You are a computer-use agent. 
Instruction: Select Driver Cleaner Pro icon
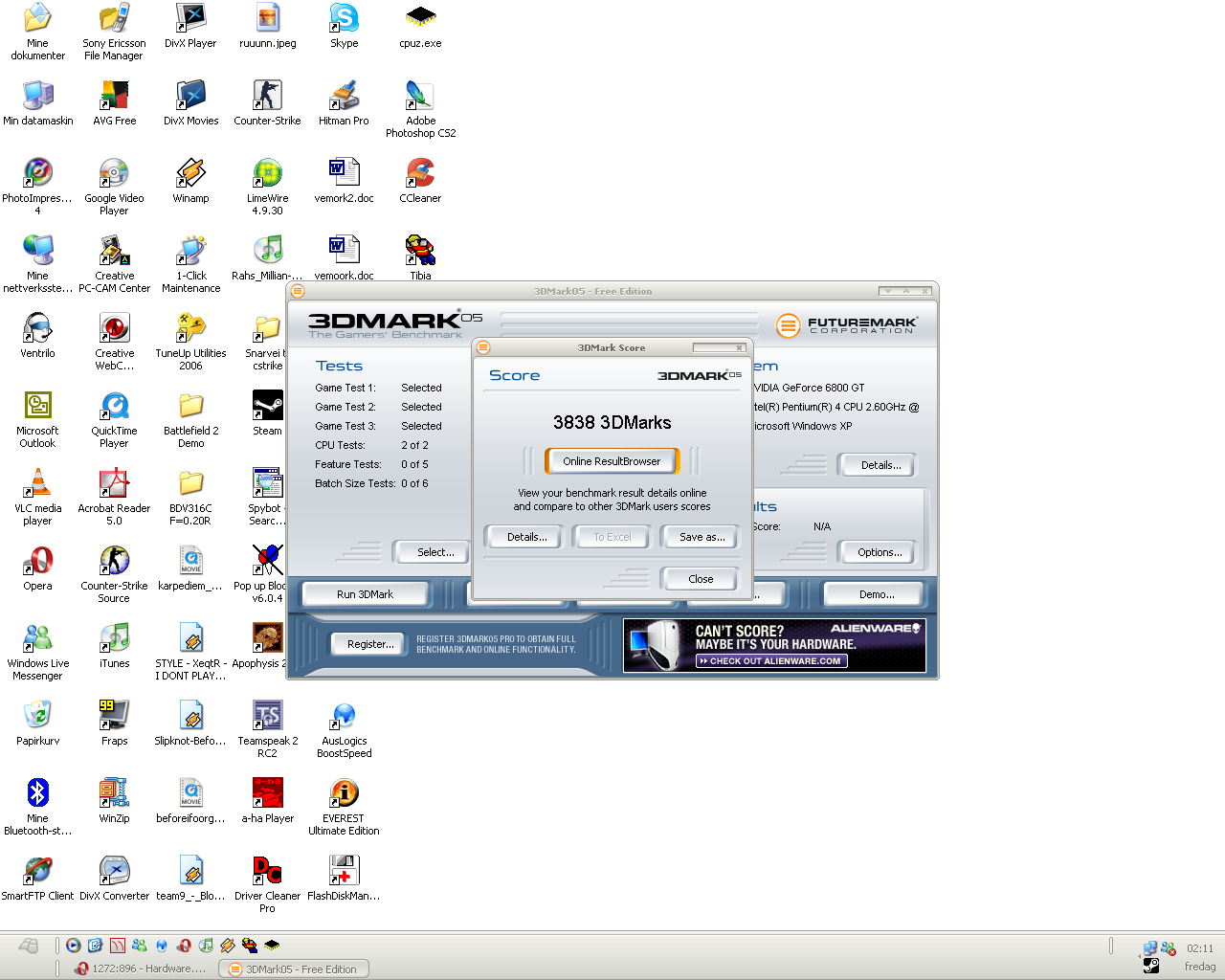267,885
